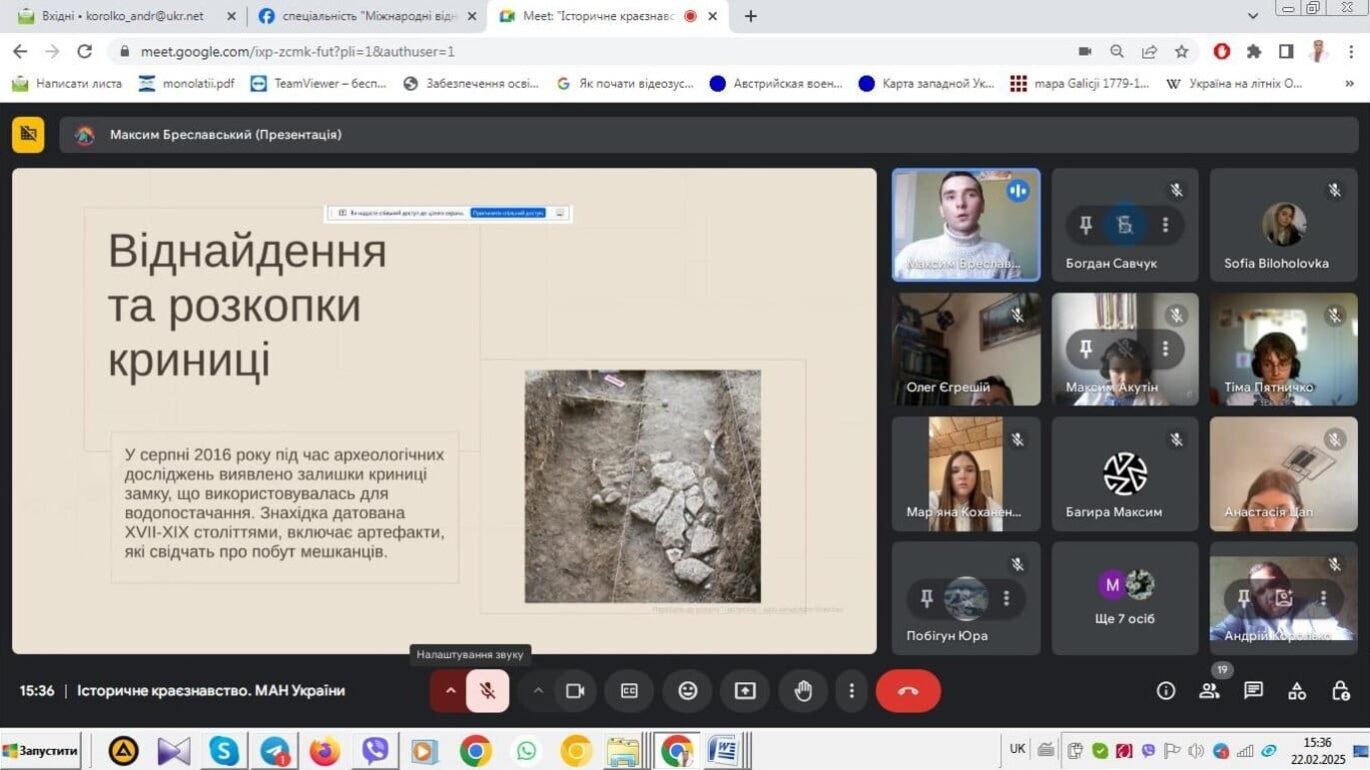Switch to the ukr.net inbox tab
This screenshot has height=770, width=1370.
[x=122, y=16]
